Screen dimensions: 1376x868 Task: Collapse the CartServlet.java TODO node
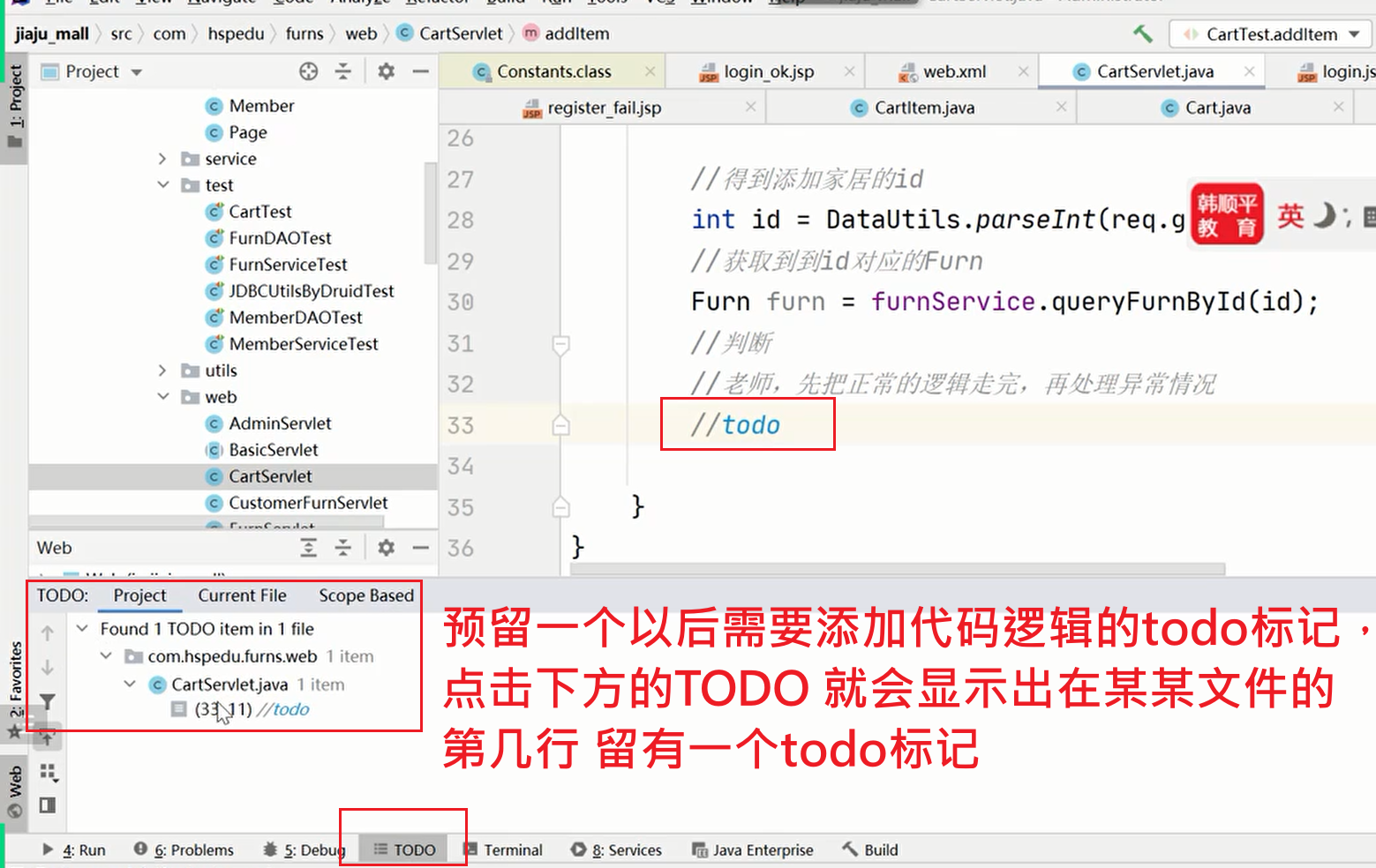130,685
